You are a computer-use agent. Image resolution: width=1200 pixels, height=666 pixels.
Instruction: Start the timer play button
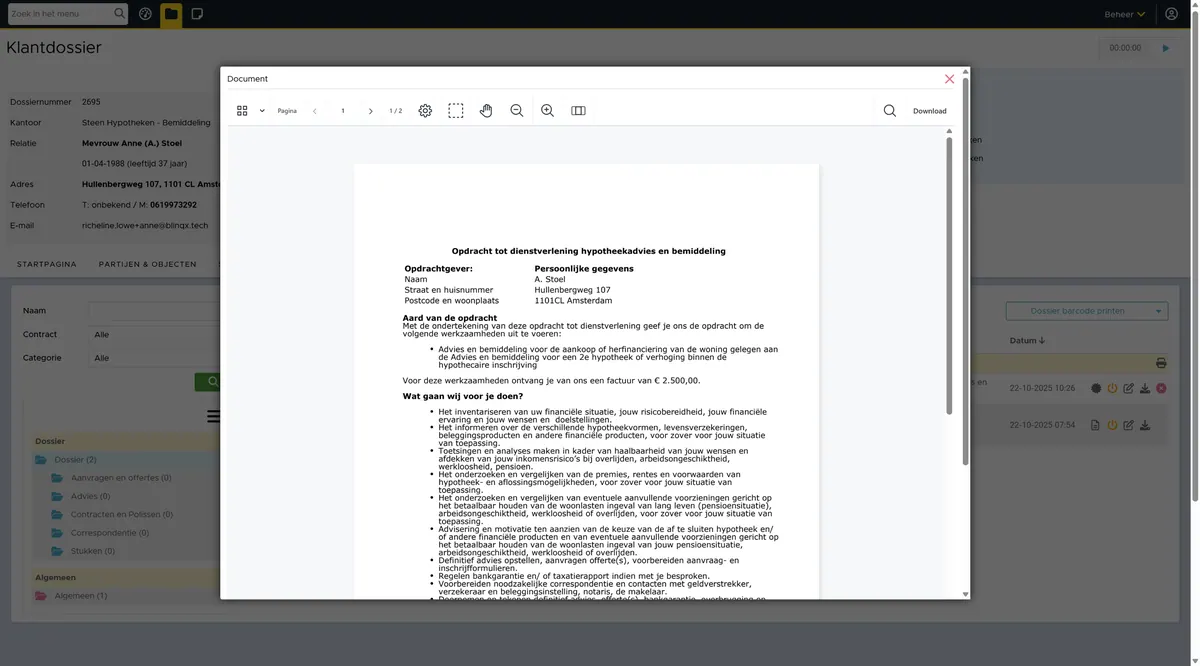point(1165,48)
